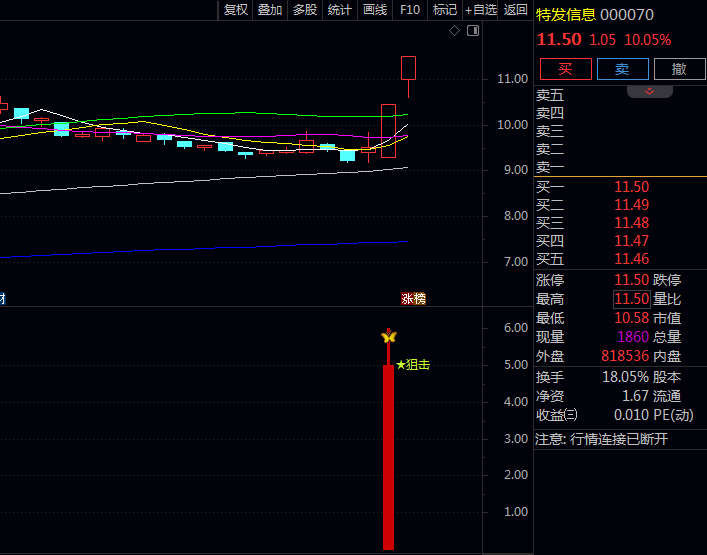The width and height of the screenshot is (707, 555).
Task: Add stock via +自选
Action: pyautogui.click(x=481, y=10)
